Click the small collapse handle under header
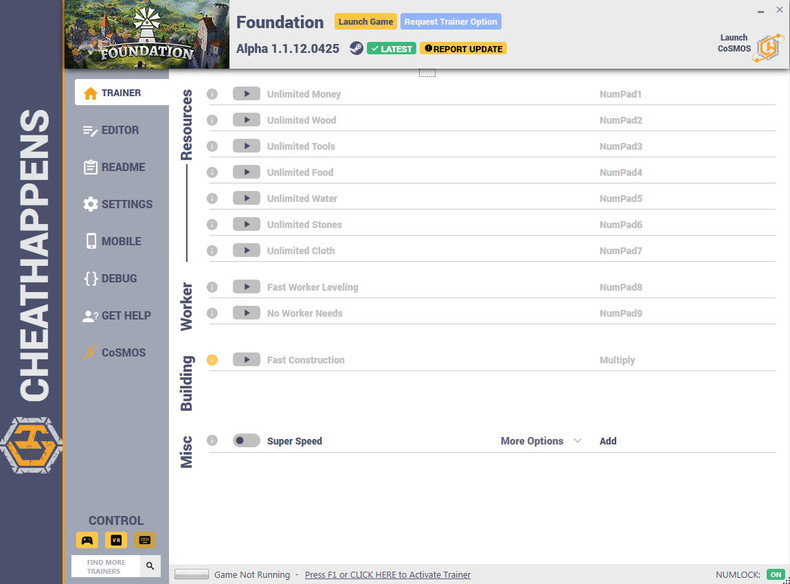This screenshot has height=584, width=790. tap(427, 73)
